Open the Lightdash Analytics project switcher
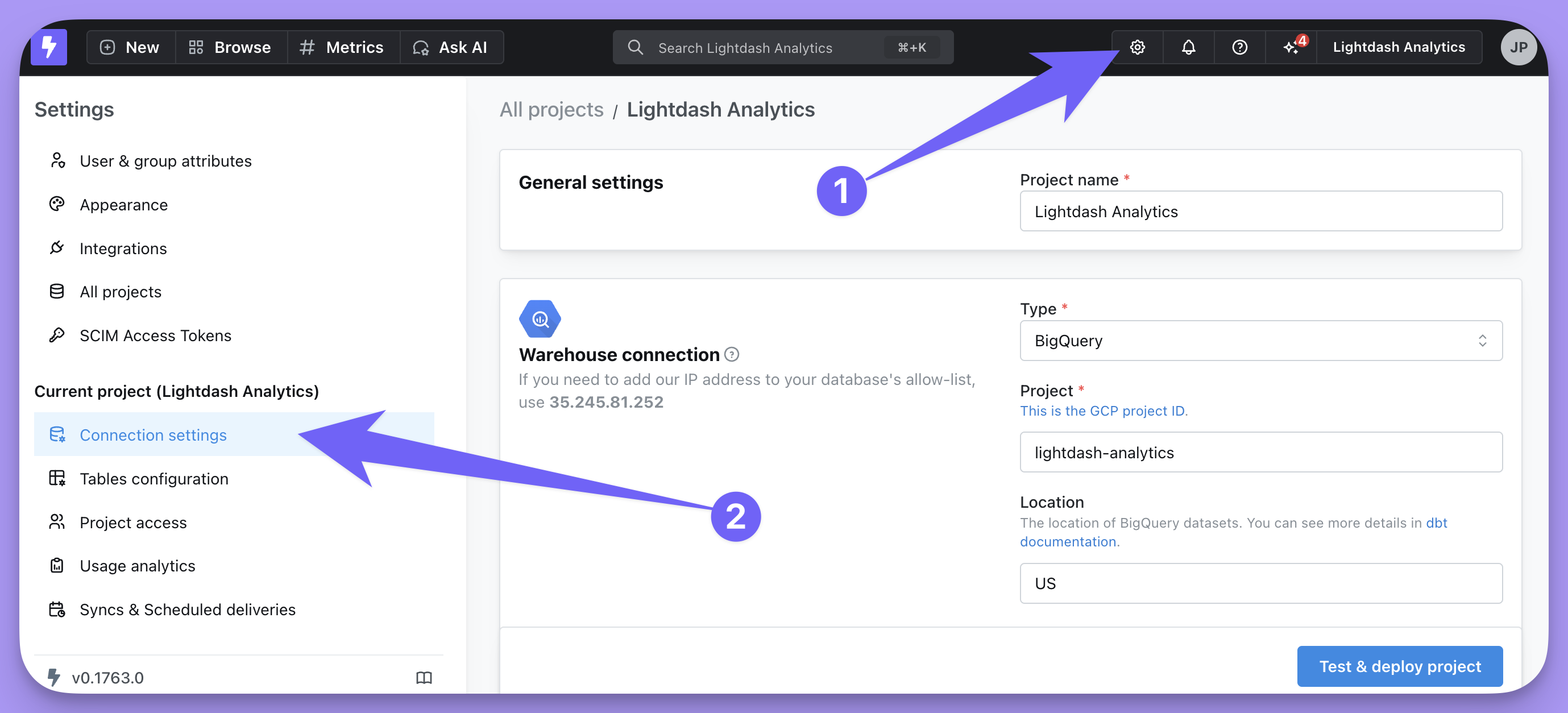The image size is (1568, 713). coord(1398,48)
